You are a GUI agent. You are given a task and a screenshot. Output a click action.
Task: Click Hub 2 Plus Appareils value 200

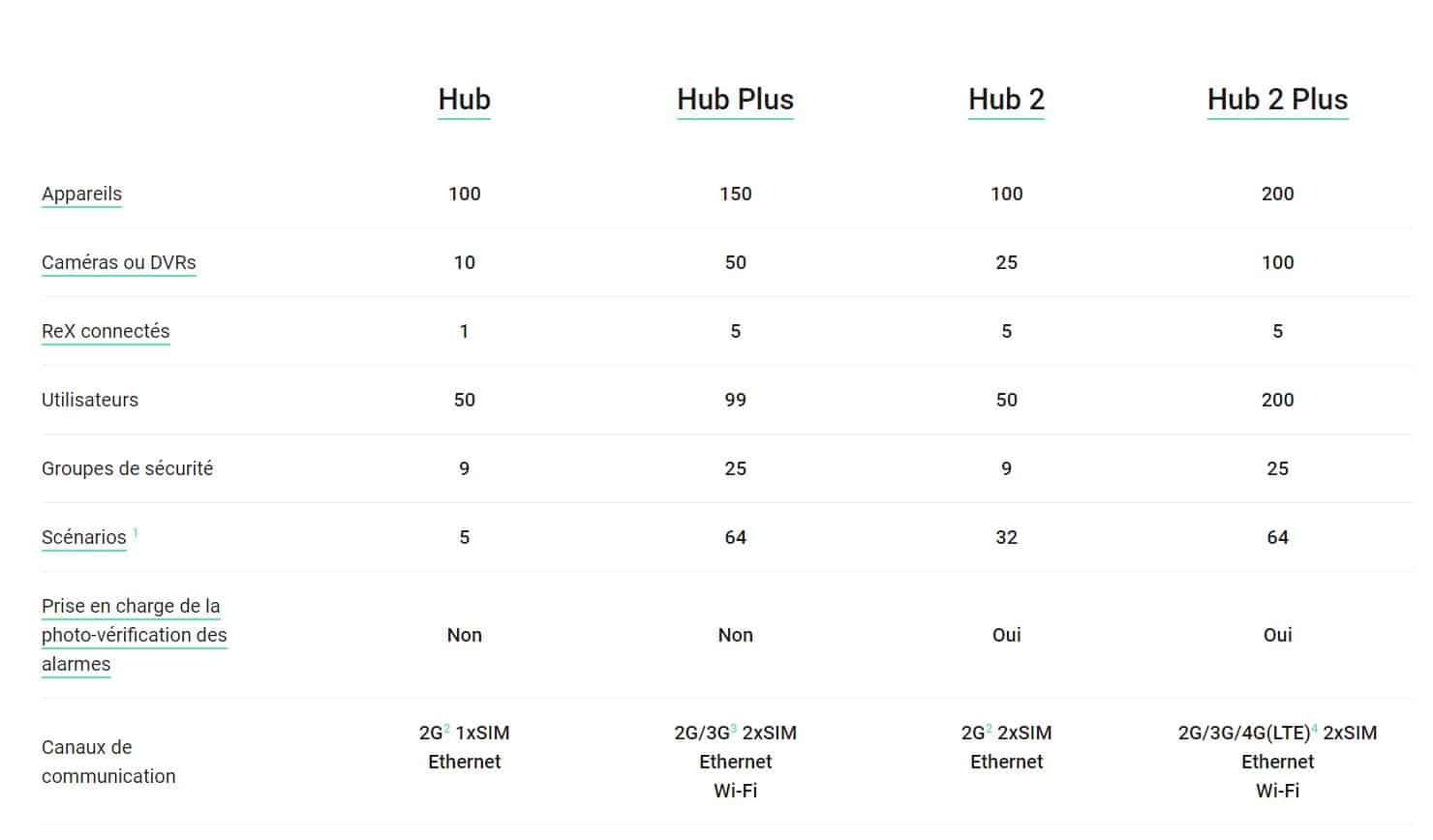(x=1277, y=194)
